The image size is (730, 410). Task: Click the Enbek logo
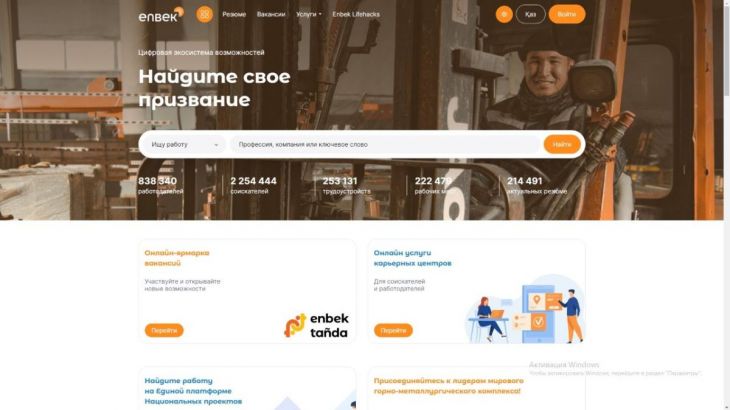point(161,14)
